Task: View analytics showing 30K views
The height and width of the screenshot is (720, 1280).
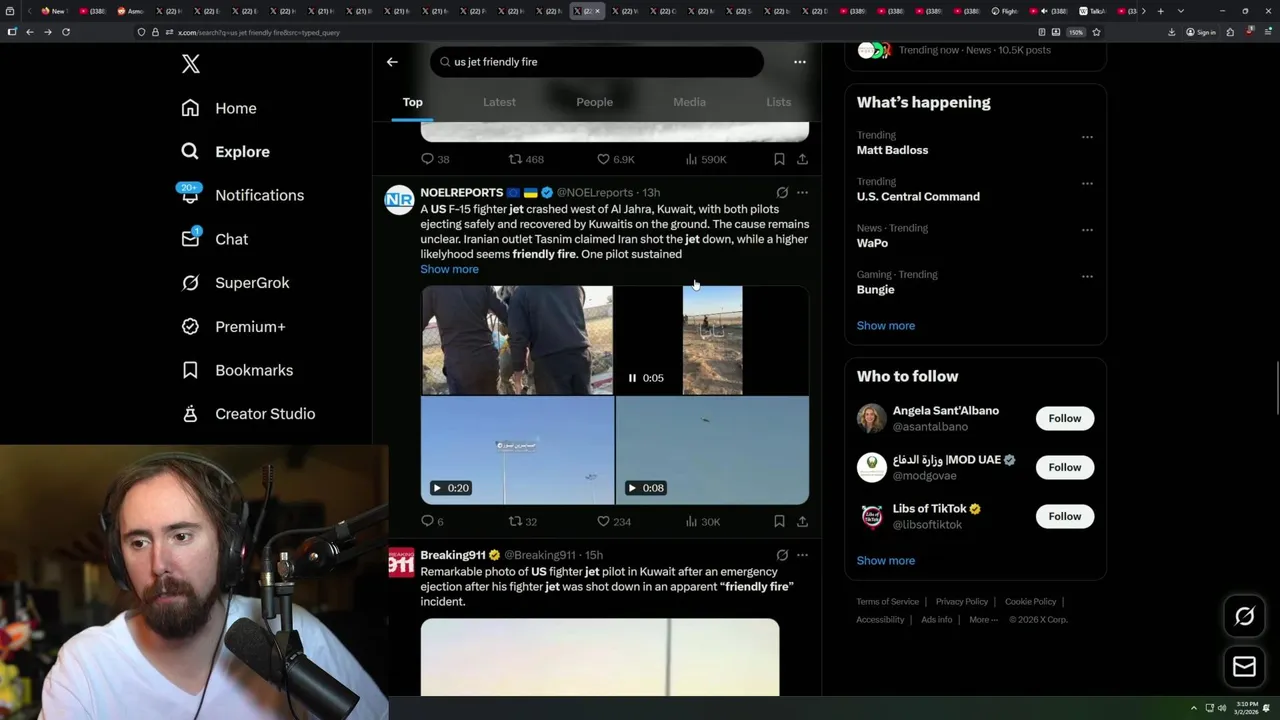Action: click(703, 521)
